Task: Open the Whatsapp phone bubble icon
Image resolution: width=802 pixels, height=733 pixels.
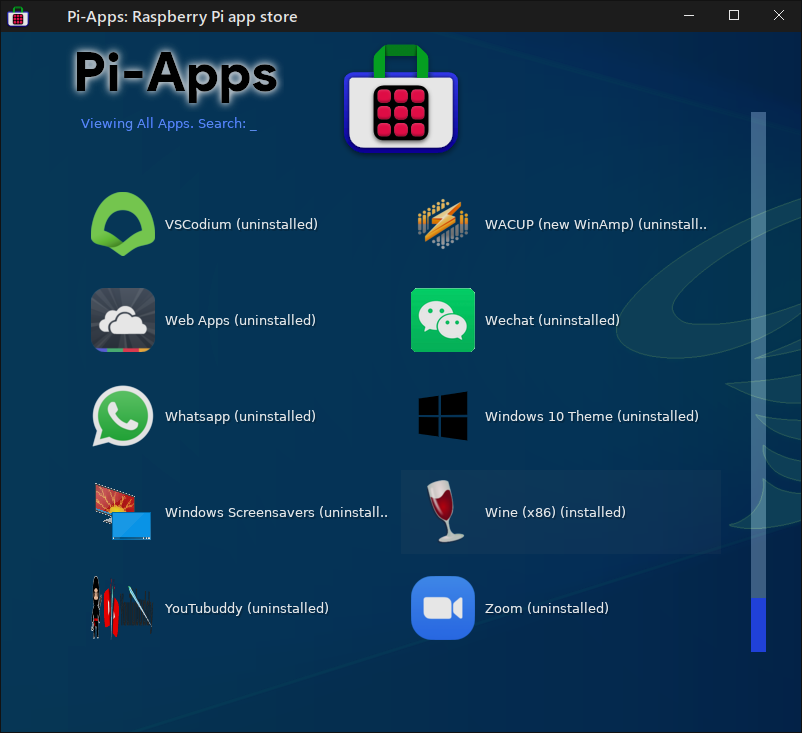Action: [x=123, y=416]
